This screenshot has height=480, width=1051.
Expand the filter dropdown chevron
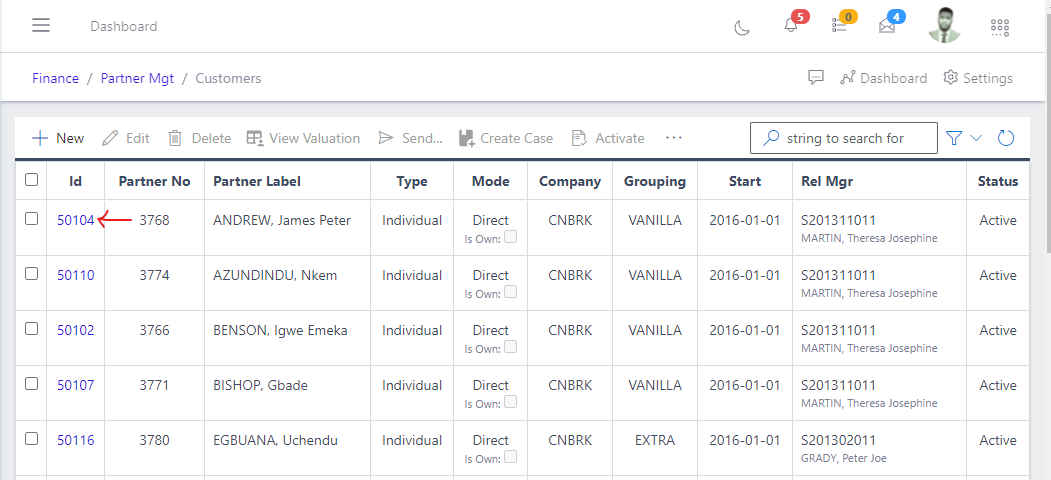click(x=976, y=138)
